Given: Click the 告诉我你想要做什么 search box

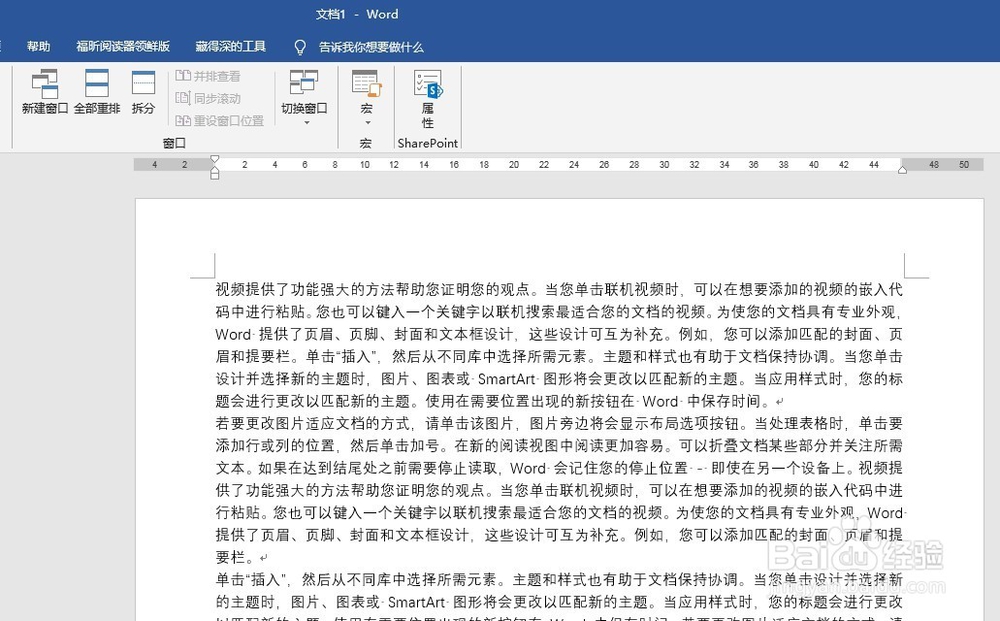Looking at the screenshot, I should click(x=371, y=47).
